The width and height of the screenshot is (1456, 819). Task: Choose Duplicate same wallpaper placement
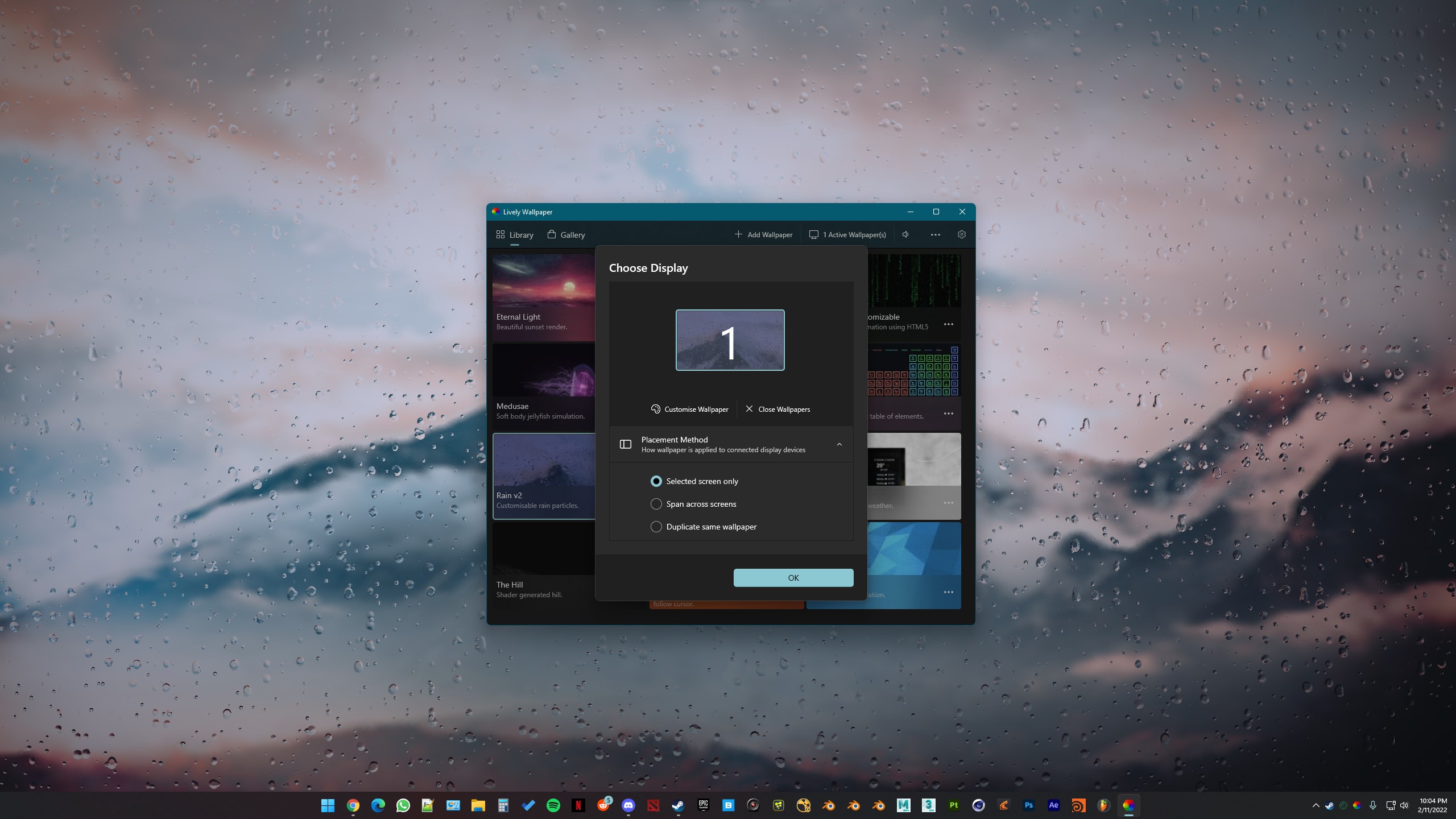coord(656,527)
